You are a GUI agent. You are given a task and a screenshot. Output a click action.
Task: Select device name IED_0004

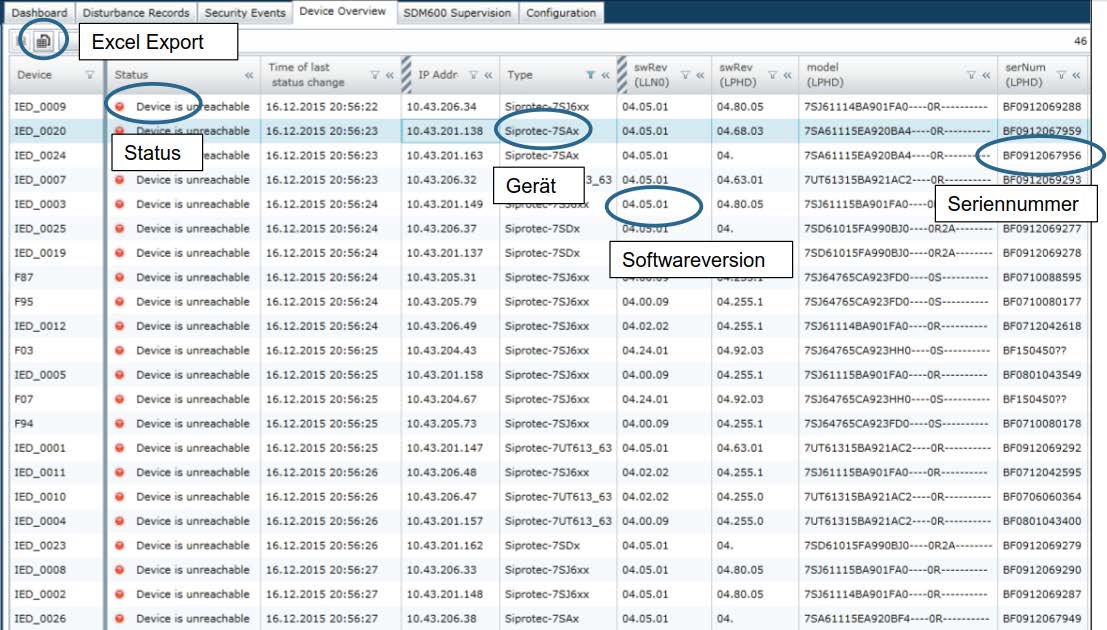coord(40,521)
